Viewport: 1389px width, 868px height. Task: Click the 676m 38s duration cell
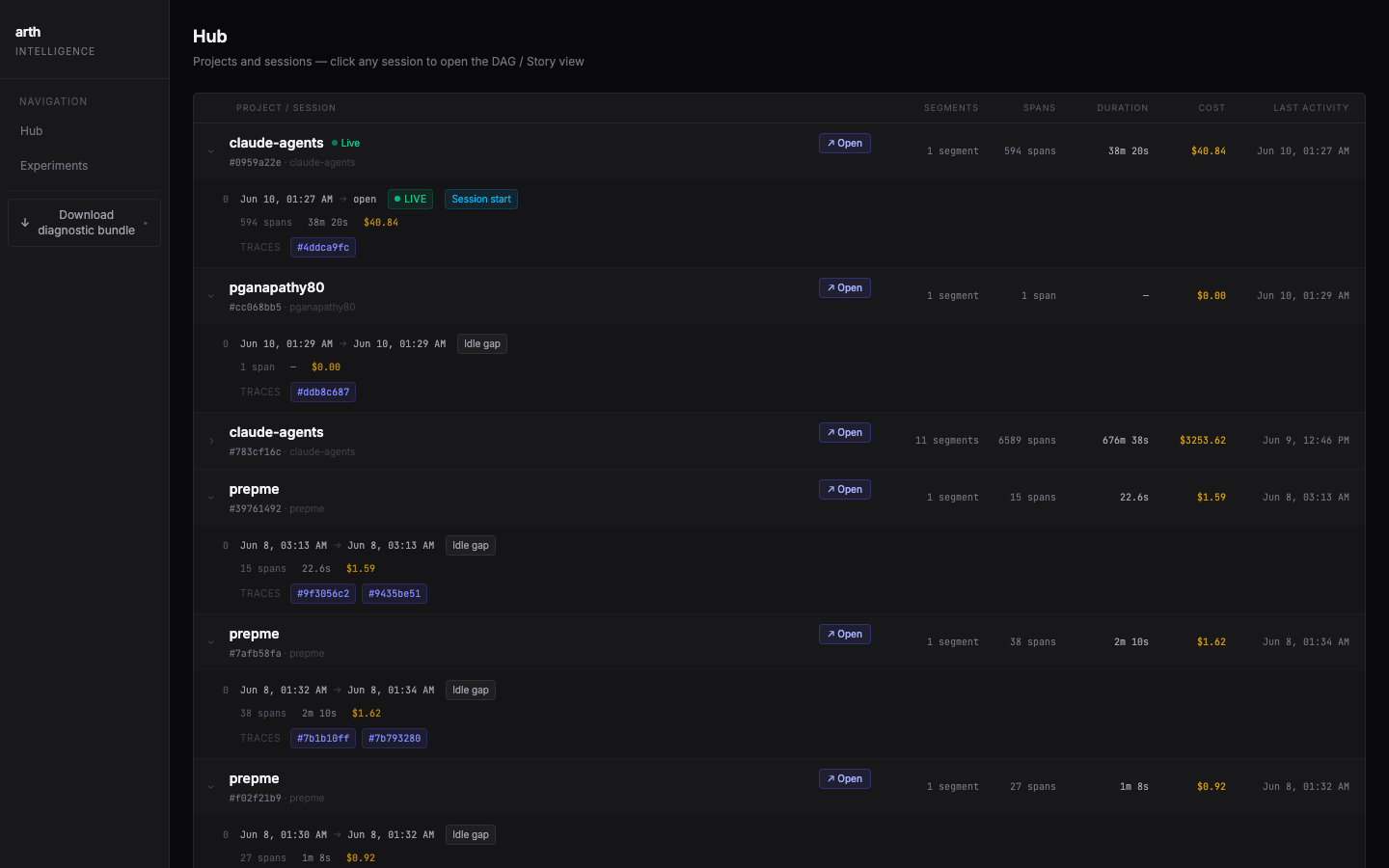(x=1126, y=441)
